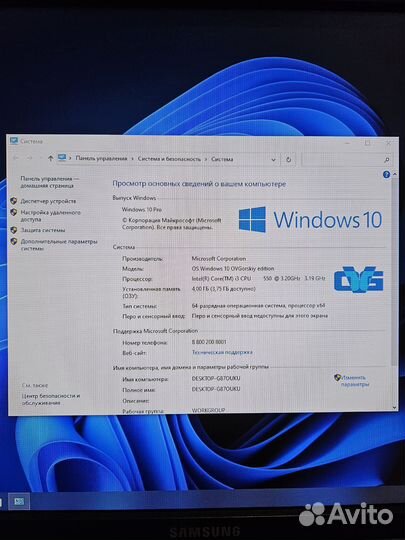Select the Панель управления breadcrumb
Image resolution: width=405 pixels, height=540 pixels.
(101, 158)
